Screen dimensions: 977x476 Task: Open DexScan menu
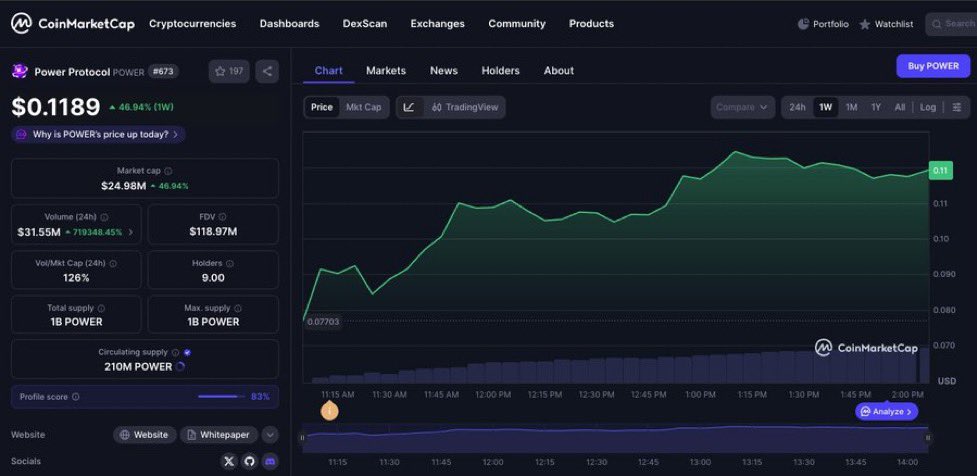click(365, 24)
